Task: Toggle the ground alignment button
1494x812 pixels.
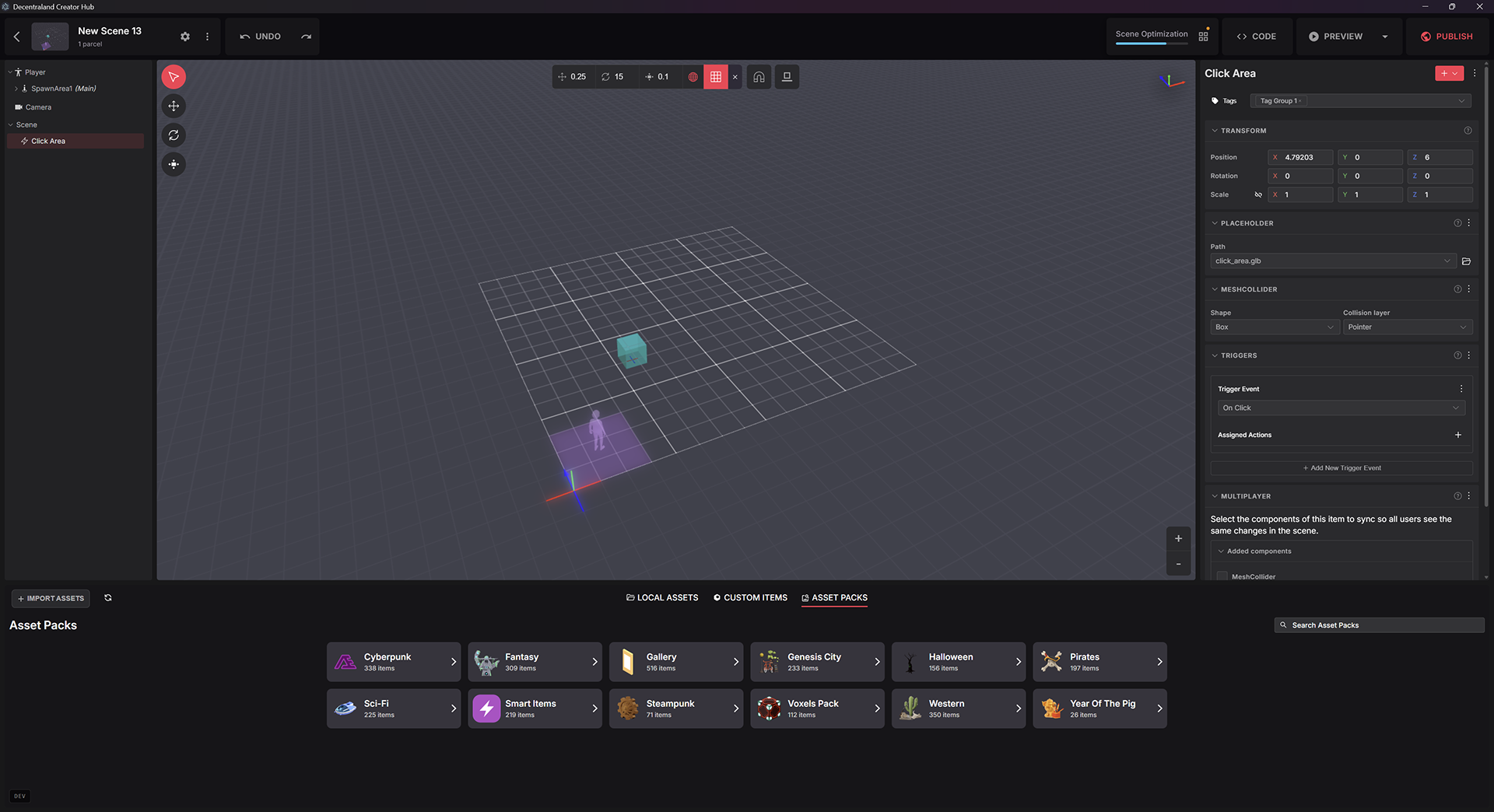Action: pyautogui.click(x=787, y=77)
